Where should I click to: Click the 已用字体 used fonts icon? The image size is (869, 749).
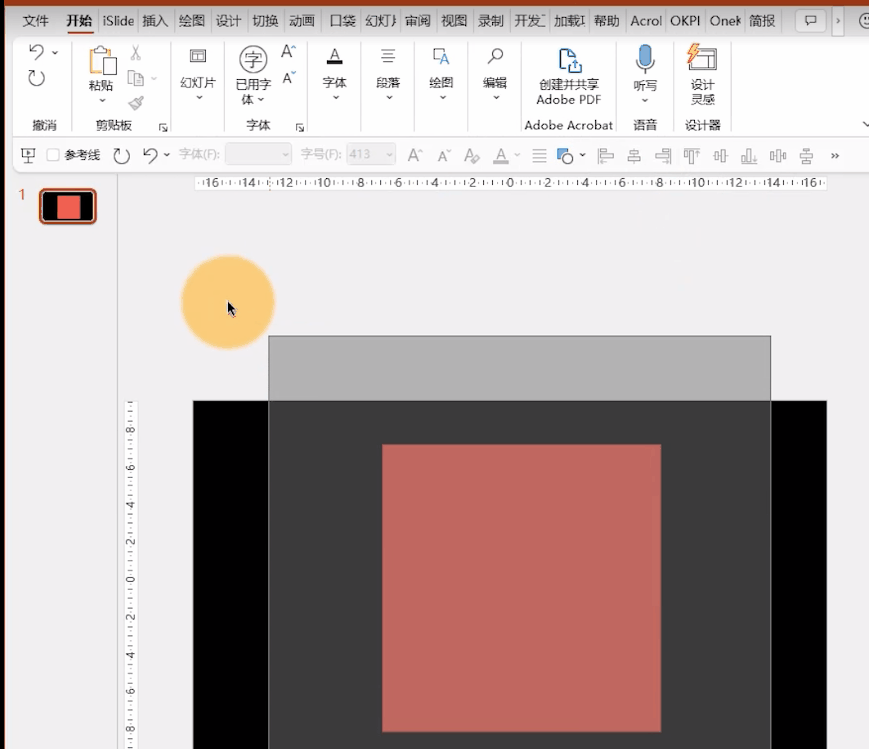pyautogui.click(x=253, y=59)
